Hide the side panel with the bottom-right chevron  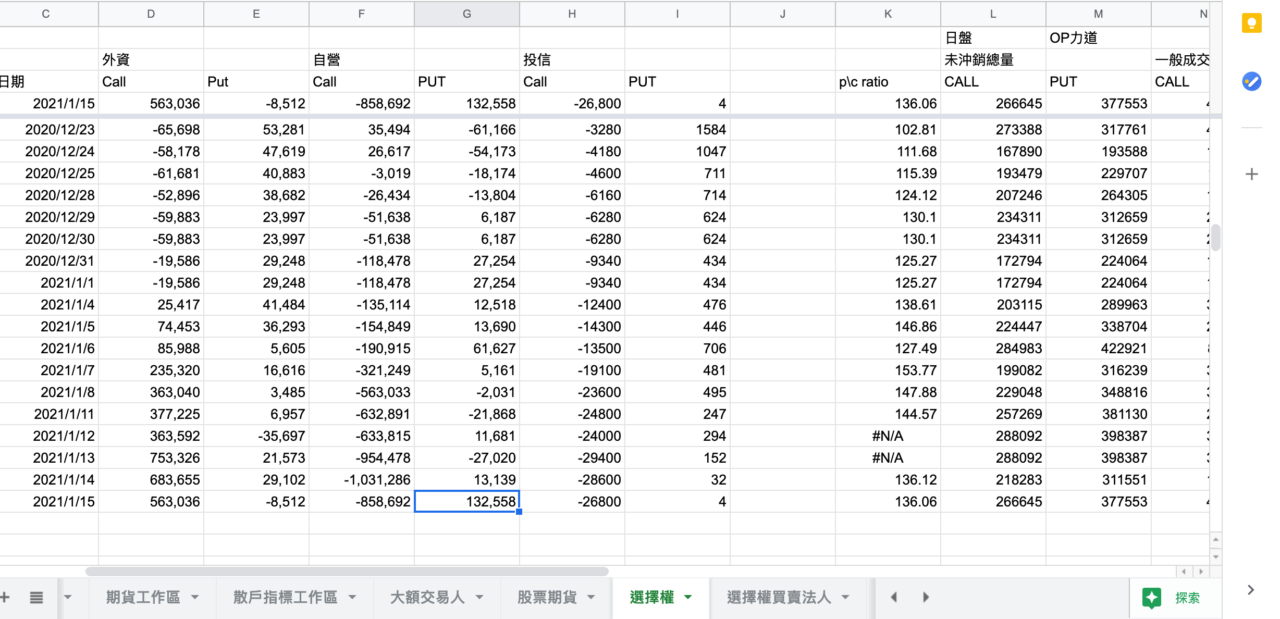[x=1250, y=590]
